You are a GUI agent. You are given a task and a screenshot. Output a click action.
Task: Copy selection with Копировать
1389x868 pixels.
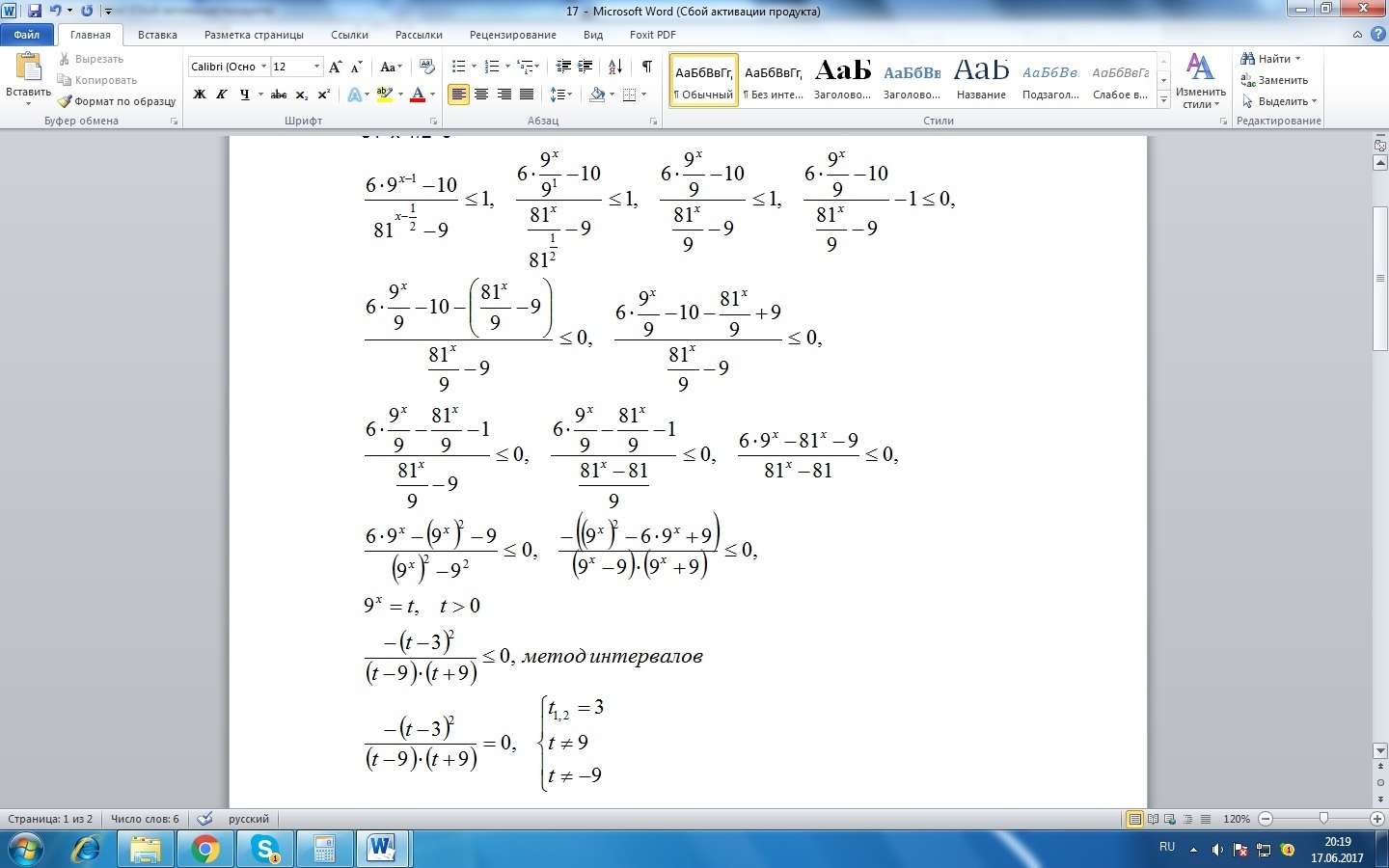[x=96, y=80]
